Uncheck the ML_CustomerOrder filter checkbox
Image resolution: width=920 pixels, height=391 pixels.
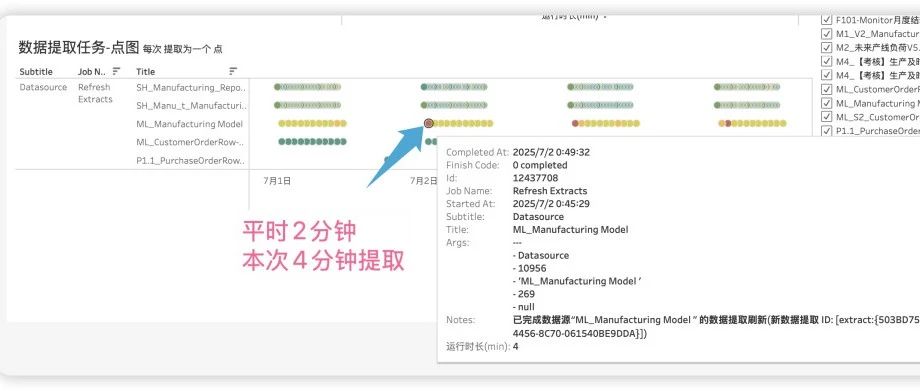tap(827, 89)
